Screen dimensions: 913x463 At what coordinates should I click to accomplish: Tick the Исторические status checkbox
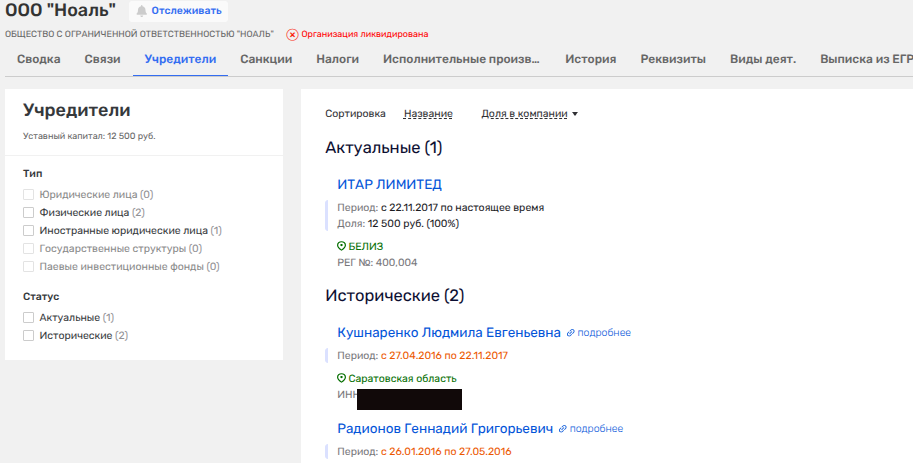pyautogui.click(x=29, y=336)
